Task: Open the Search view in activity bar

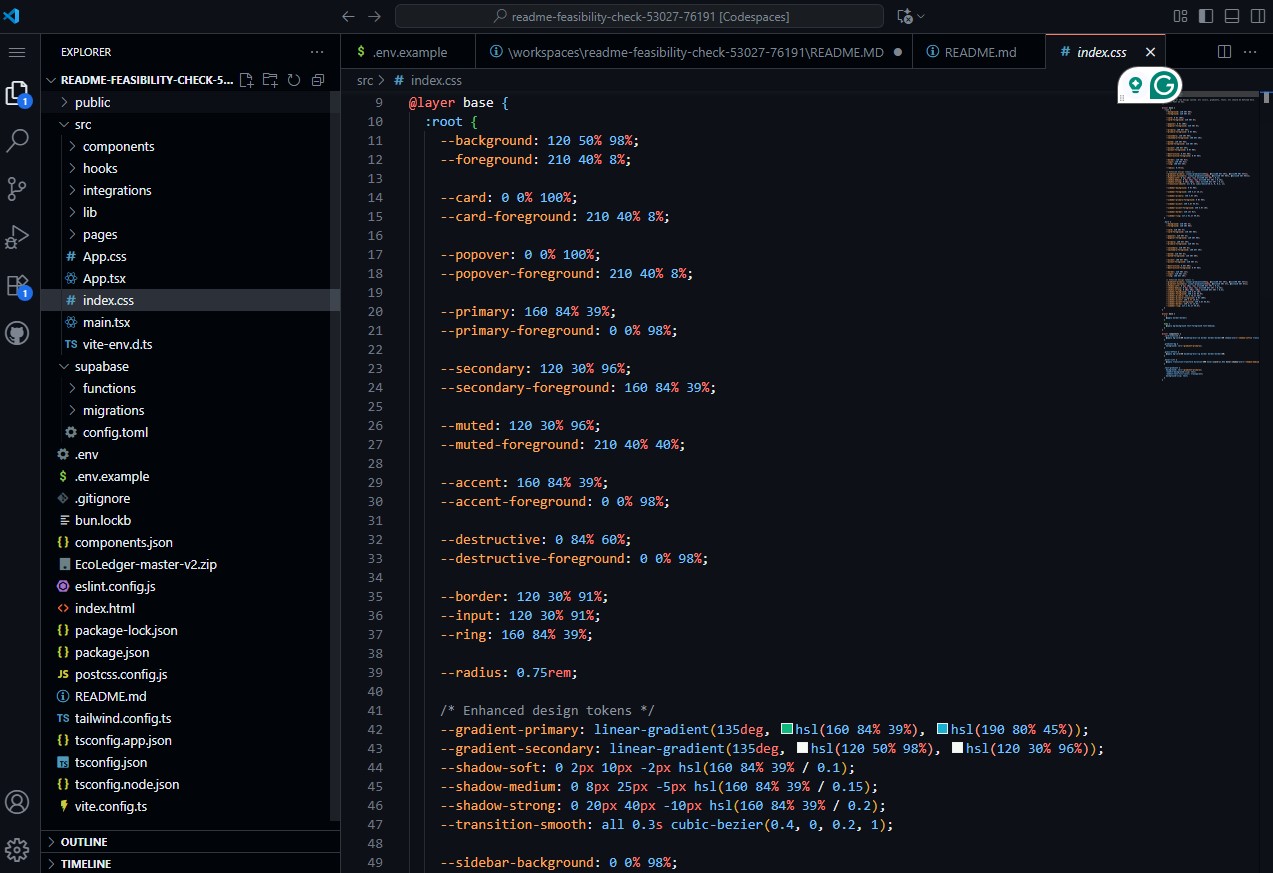Action: [x=17, y=140]
